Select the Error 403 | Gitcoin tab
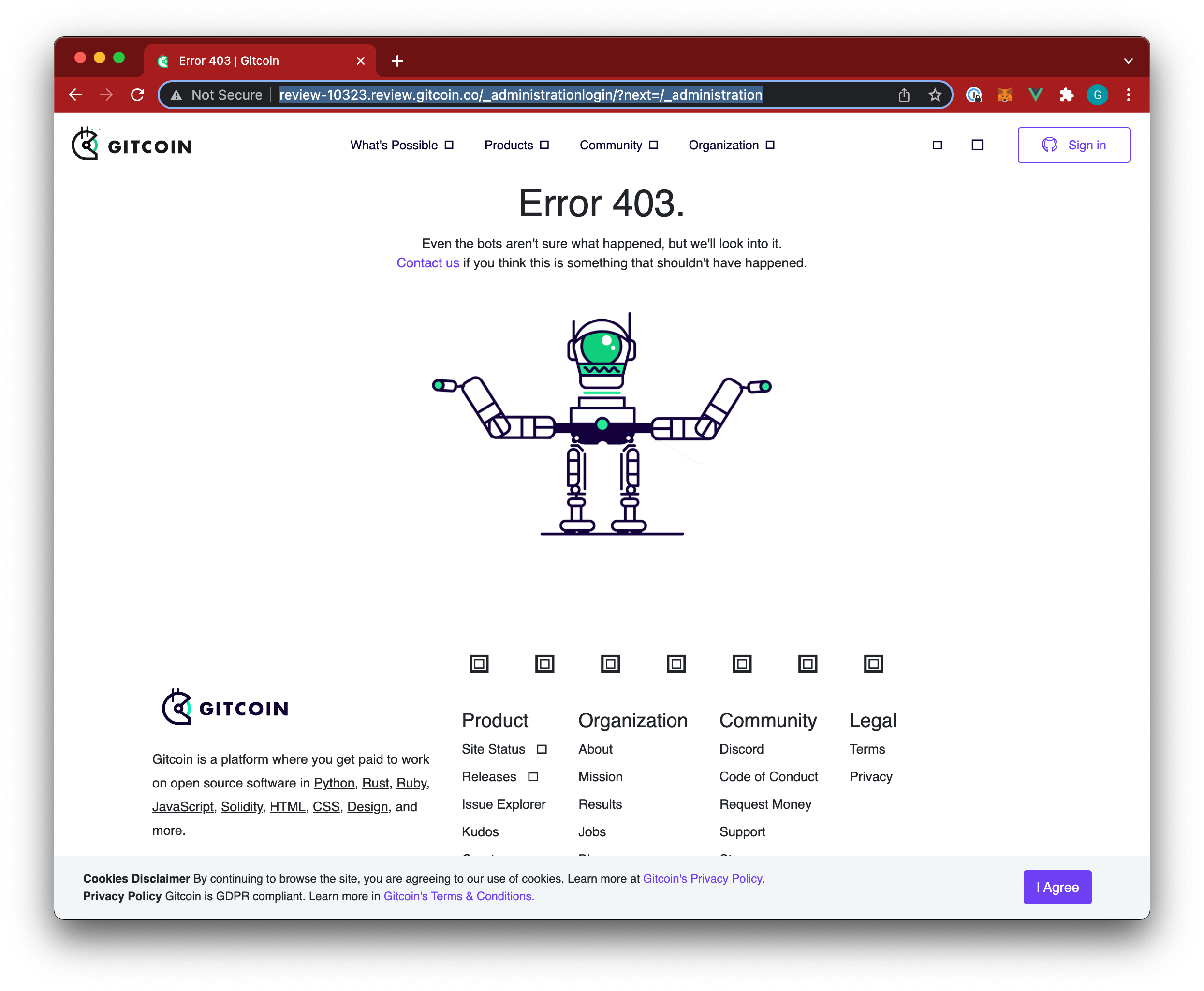This screenshot has width=1204, height=991. point(260,60)
